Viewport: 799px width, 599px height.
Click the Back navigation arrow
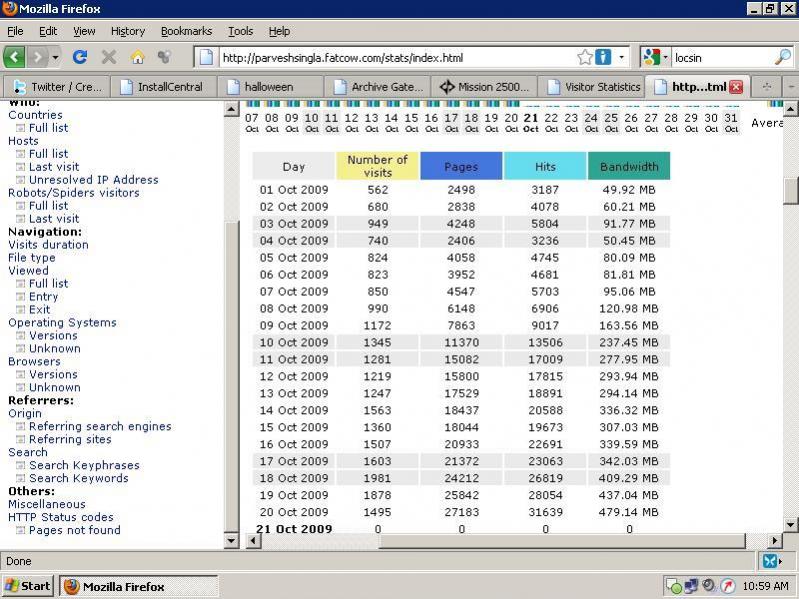[14, 57]
